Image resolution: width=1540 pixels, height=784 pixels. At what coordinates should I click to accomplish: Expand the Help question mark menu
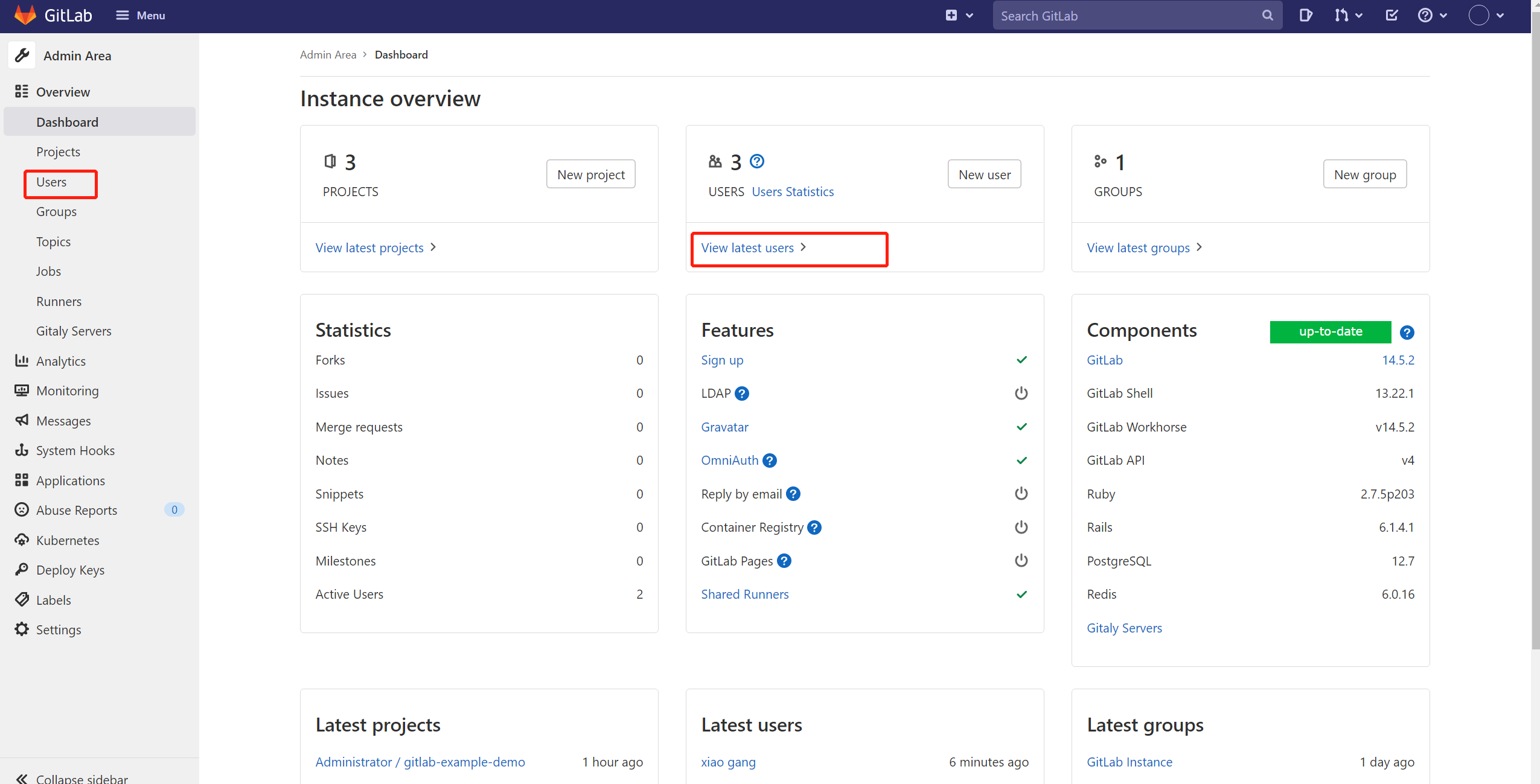pyautogui.click(x=1432, y=16)
